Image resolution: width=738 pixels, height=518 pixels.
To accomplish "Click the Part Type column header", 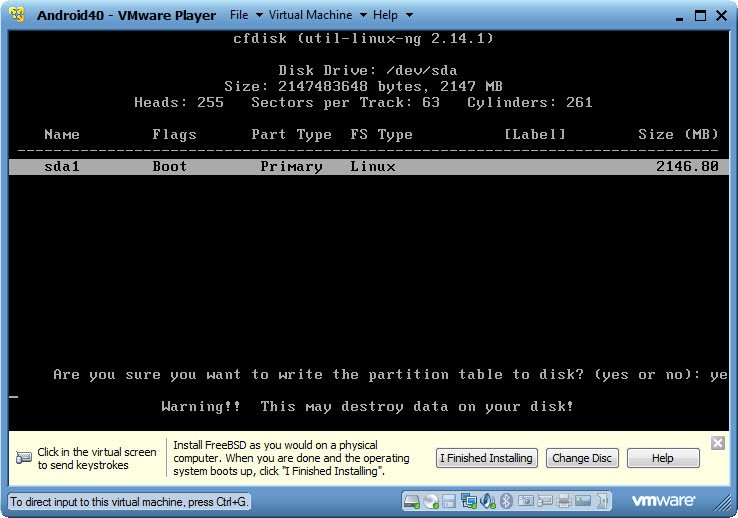I will pyautogui.click(x=291, y=135).
